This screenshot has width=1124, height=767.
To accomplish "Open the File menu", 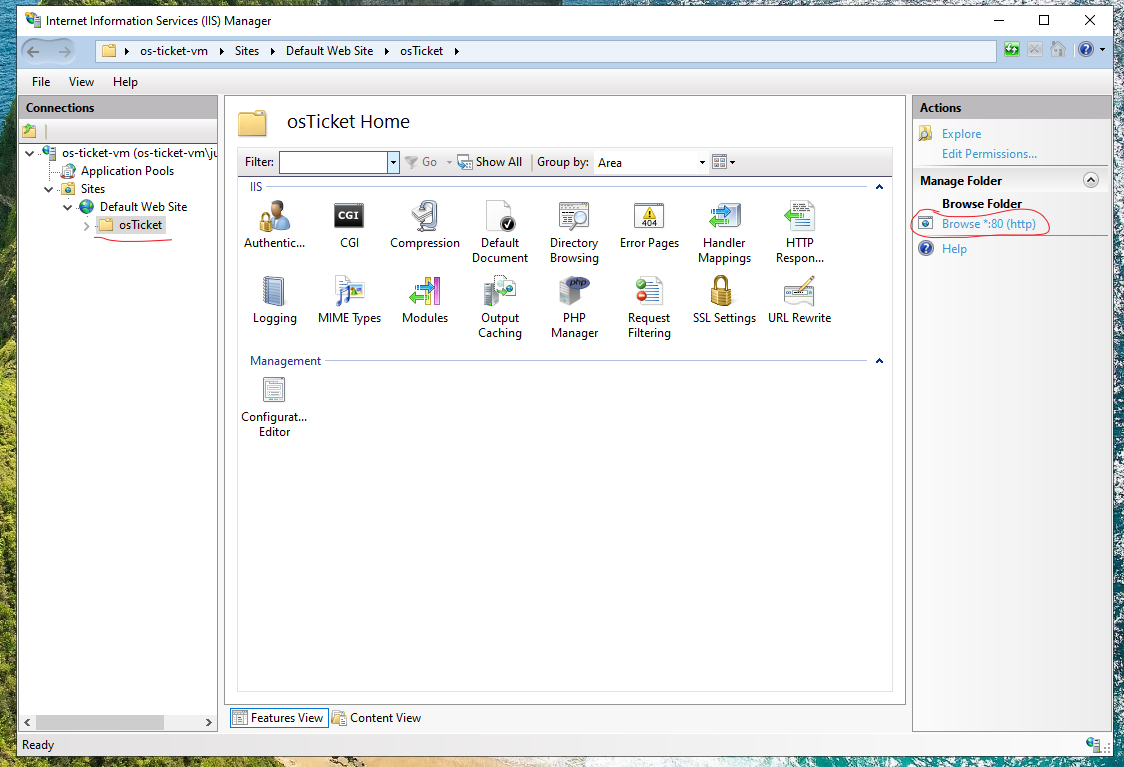I will (41, 82).
